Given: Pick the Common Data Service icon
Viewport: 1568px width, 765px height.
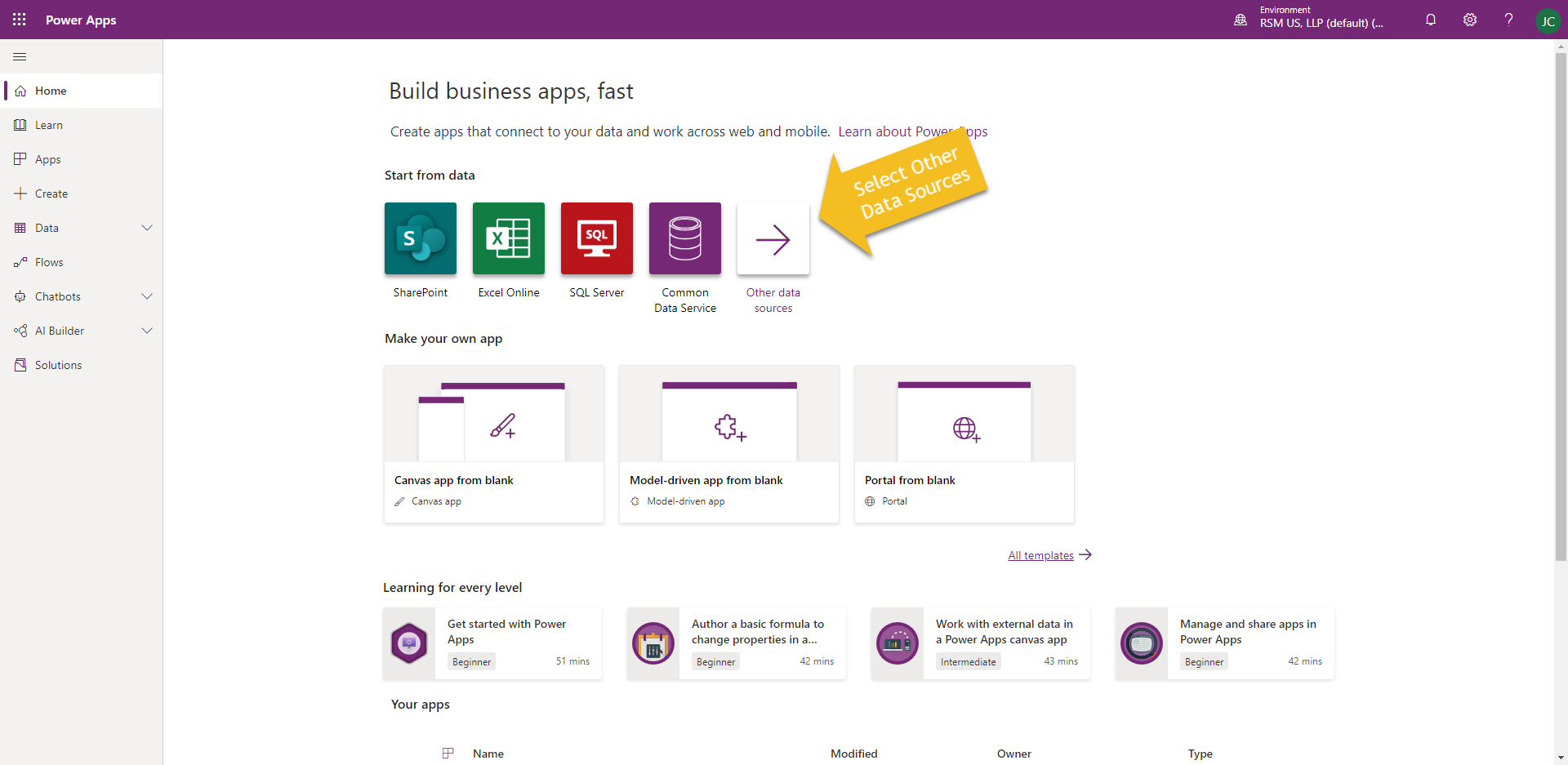Looking at the screenshot, I should coord(684,238).
